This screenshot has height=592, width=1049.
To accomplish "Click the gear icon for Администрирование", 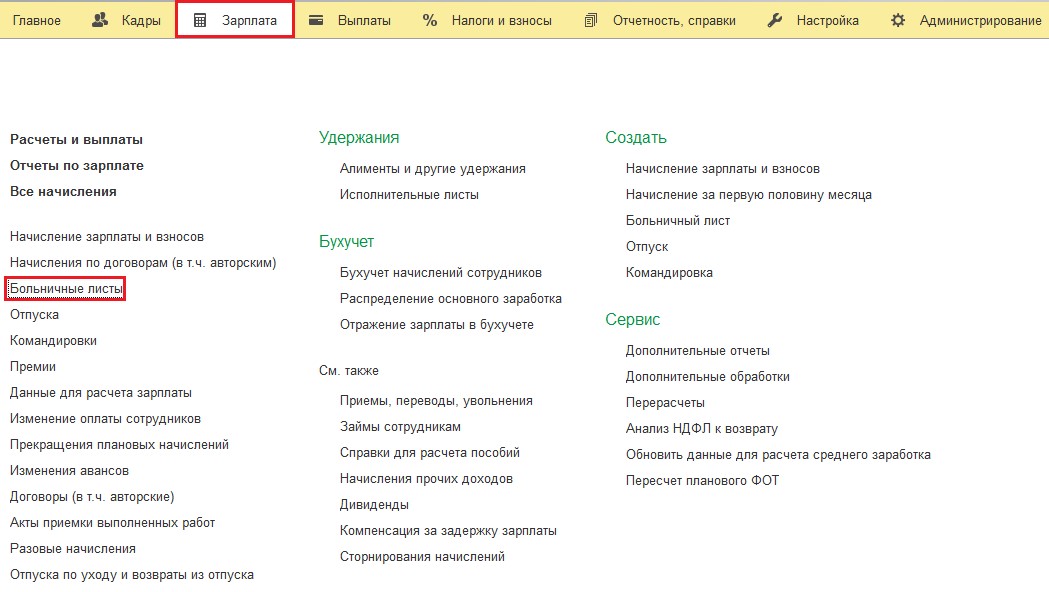I will pos(898,20).
